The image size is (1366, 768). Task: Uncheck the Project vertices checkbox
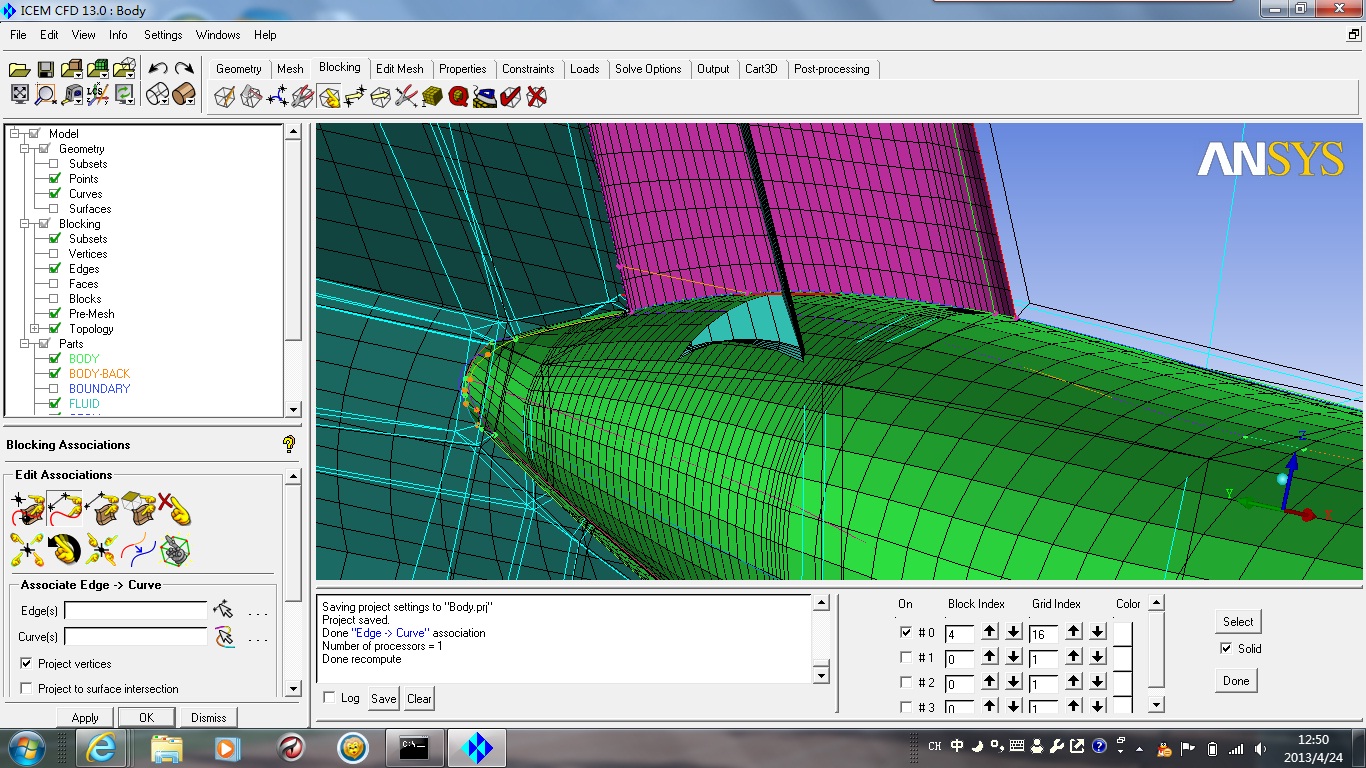coord(26,664)
